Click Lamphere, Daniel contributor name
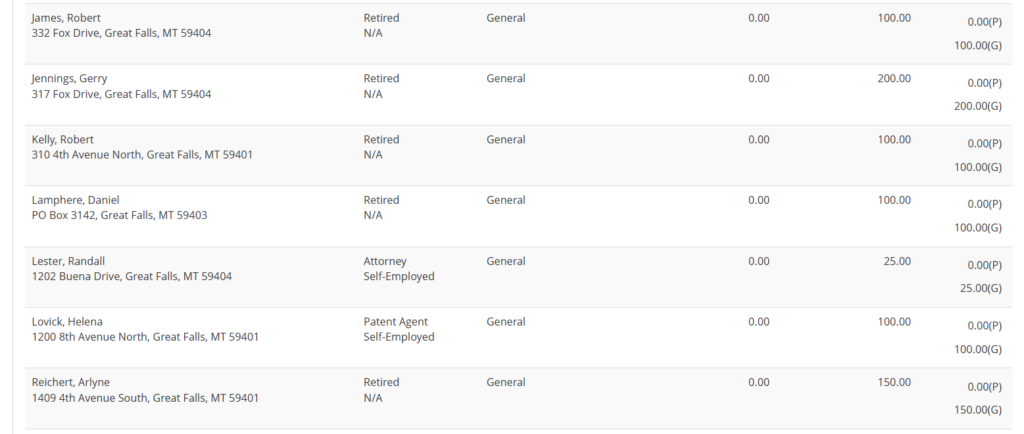 (x=75, y=200)
